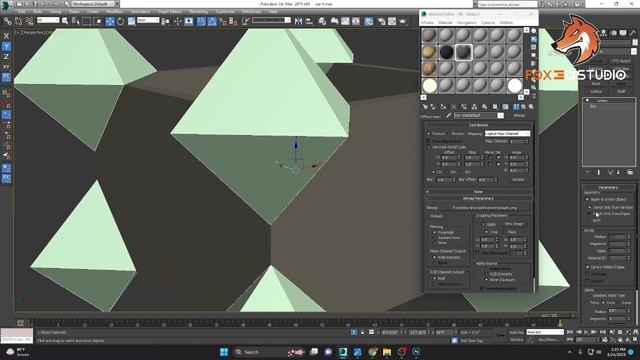Click the Align tool
The image size is (640, 360).
coord(309,21)
